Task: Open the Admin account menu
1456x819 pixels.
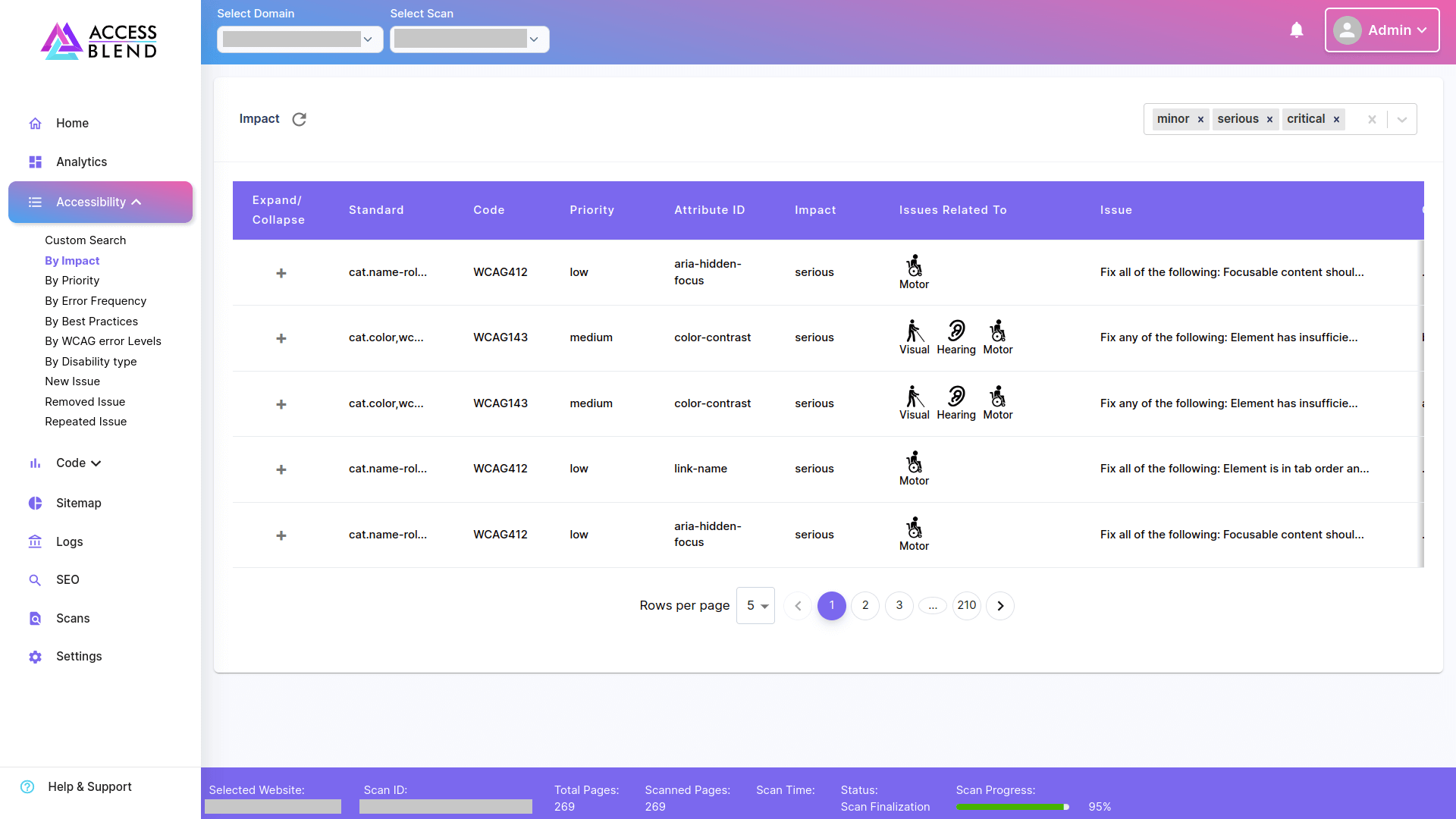Action: 1382,30
